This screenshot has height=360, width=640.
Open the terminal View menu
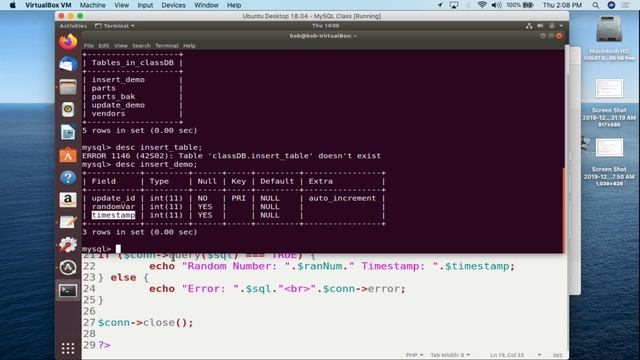coord(121,46)
